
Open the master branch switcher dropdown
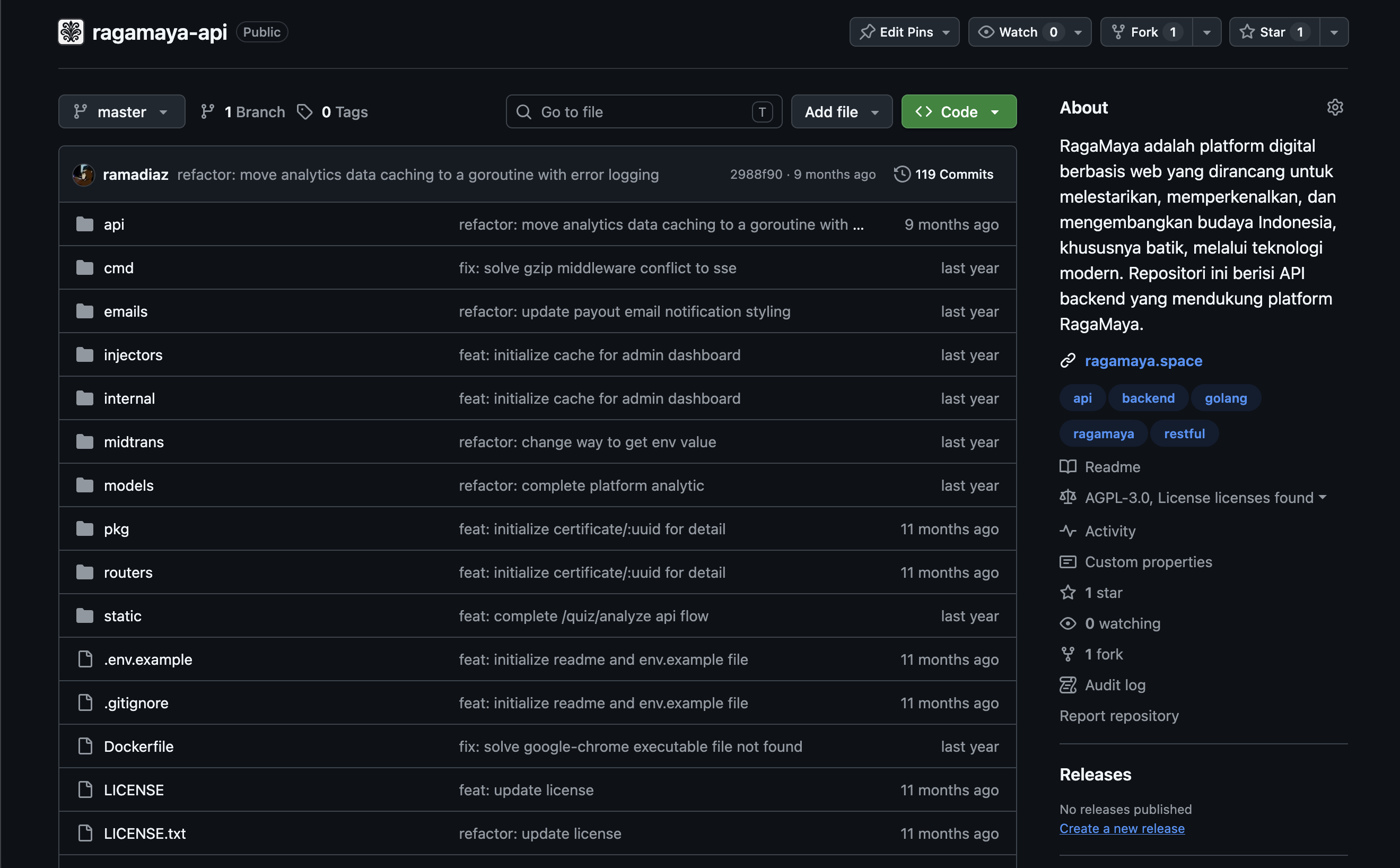point(121,111)
